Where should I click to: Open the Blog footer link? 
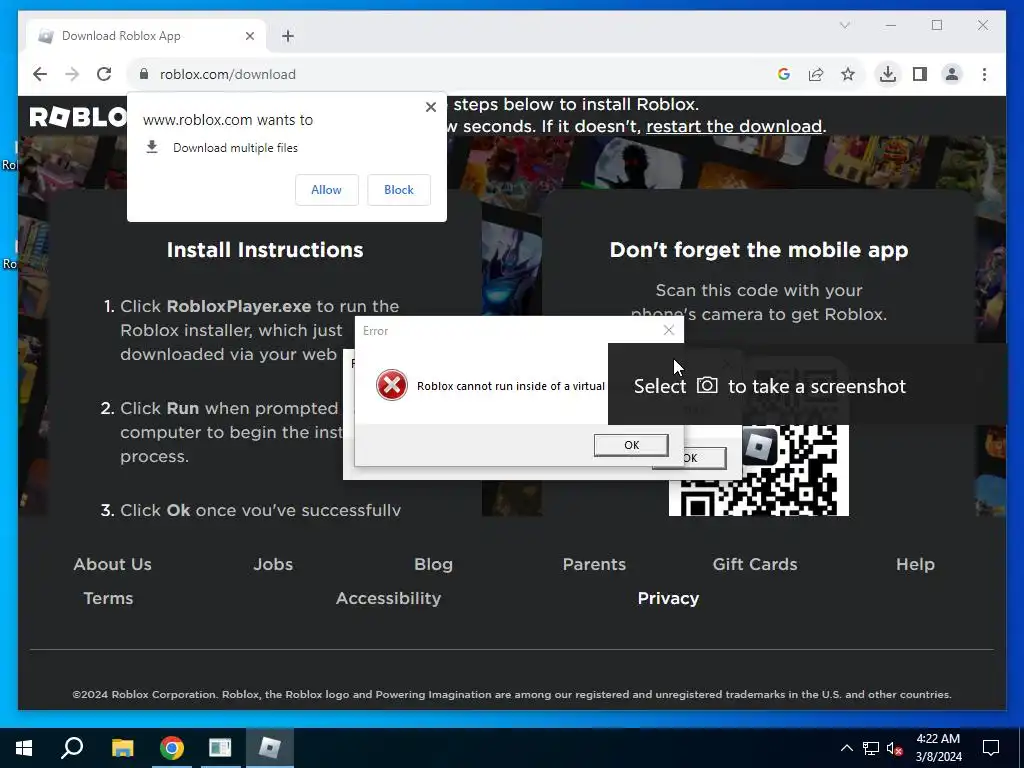click(x=433, y=564)
